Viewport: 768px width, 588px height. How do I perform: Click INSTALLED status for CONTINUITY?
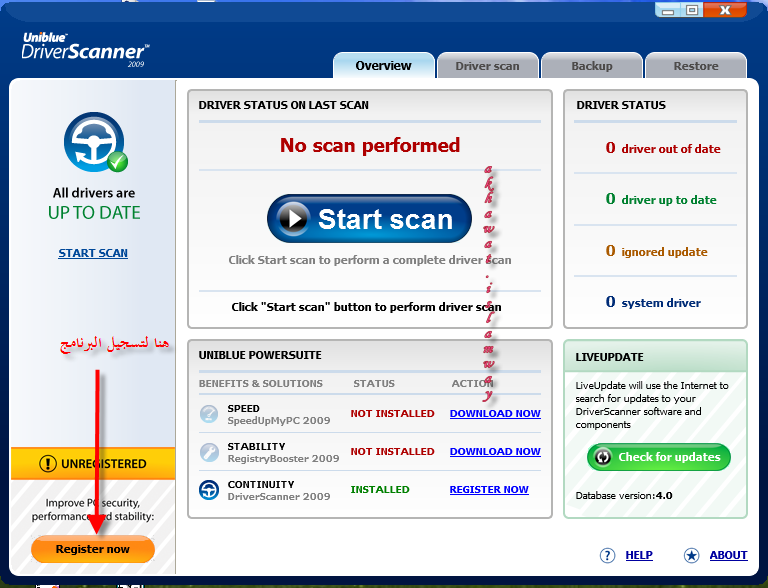[380, 490]
